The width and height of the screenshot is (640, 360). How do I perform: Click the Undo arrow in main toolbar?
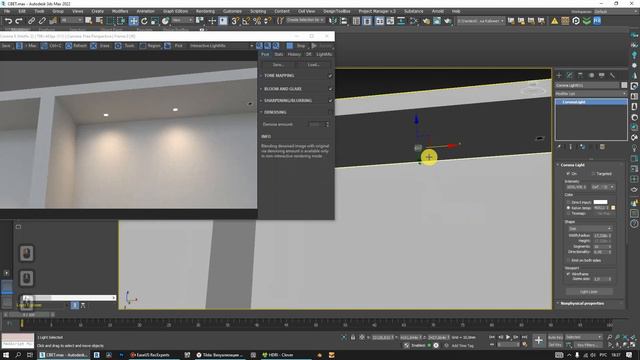[x=8, y=21]
